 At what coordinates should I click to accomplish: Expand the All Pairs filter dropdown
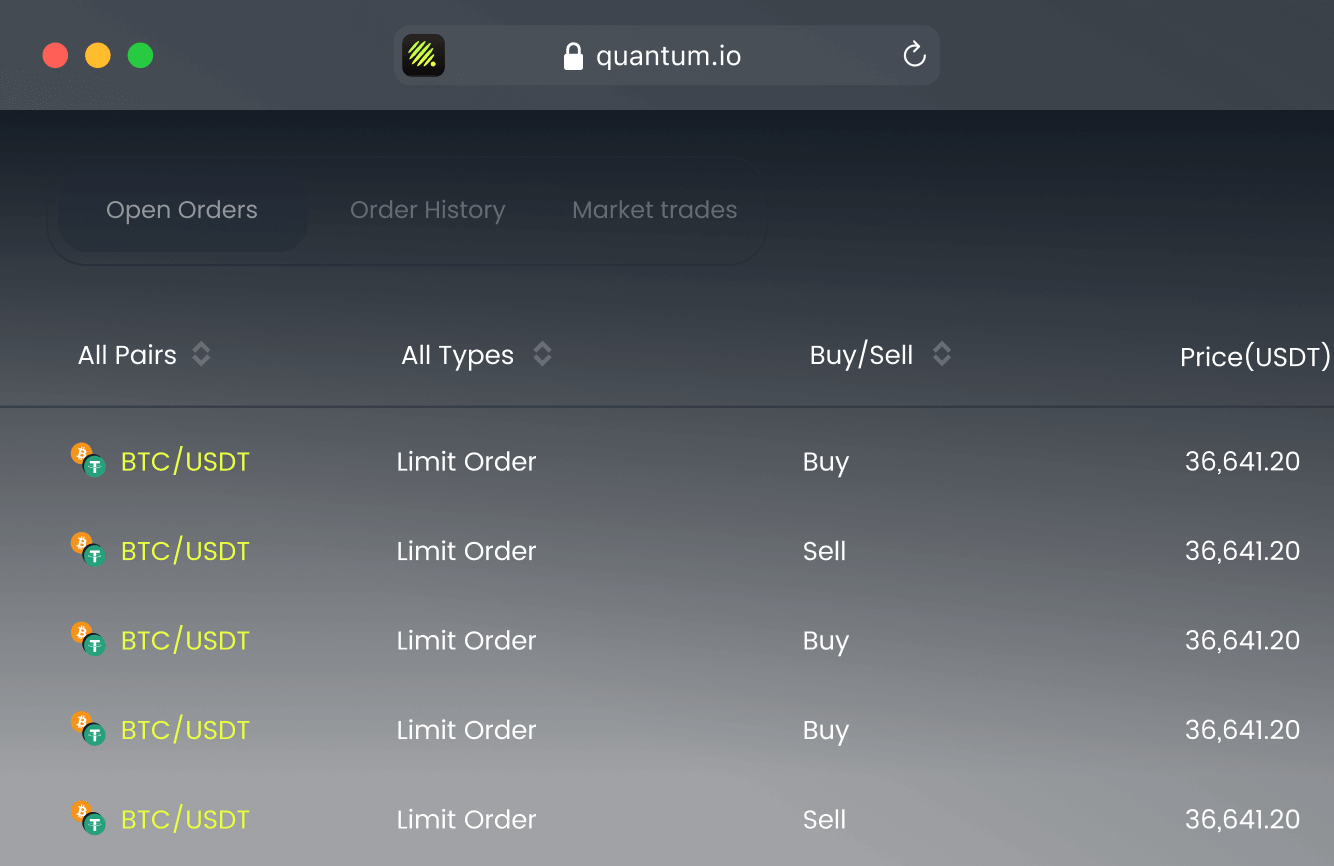pos(145,355)
